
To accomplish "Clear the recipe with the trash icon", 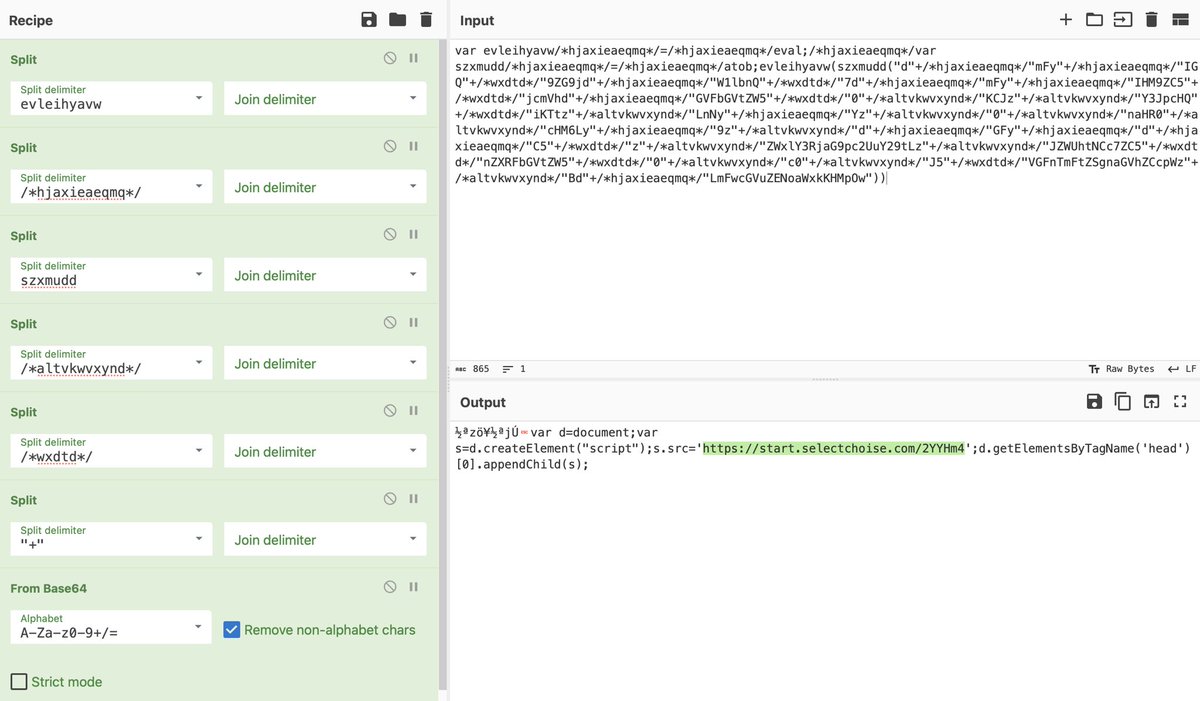I will coord(426,20).
